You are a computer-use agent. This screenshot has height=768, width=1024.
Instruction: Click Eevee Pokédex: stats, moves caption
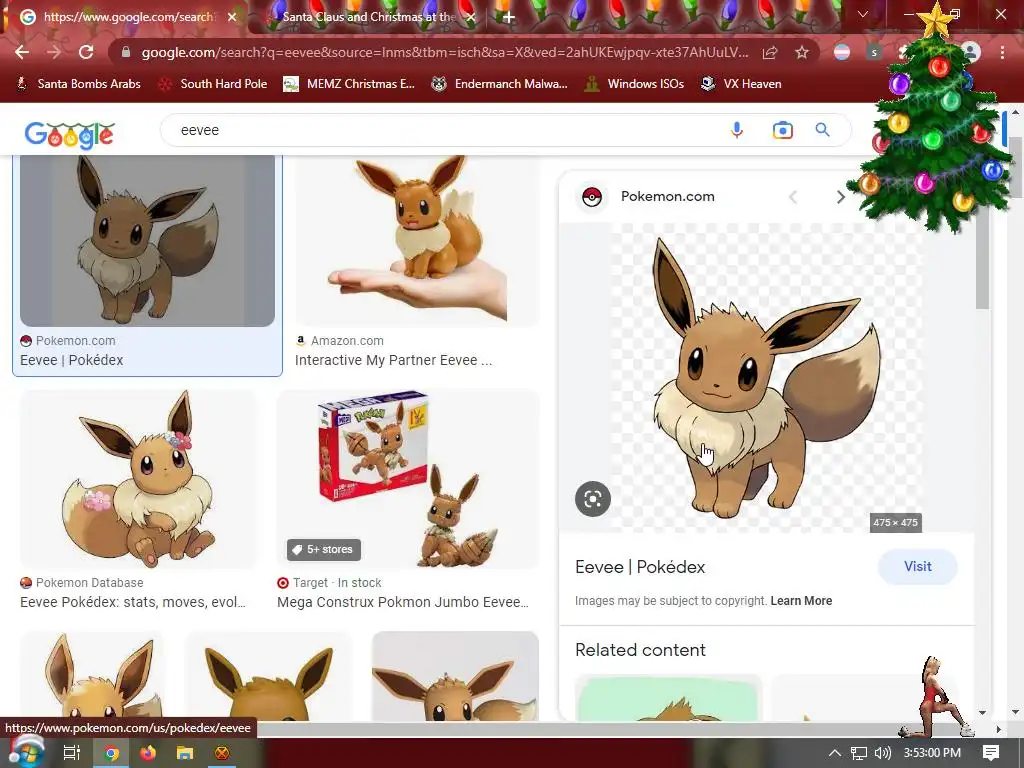(x=133, y=602)
